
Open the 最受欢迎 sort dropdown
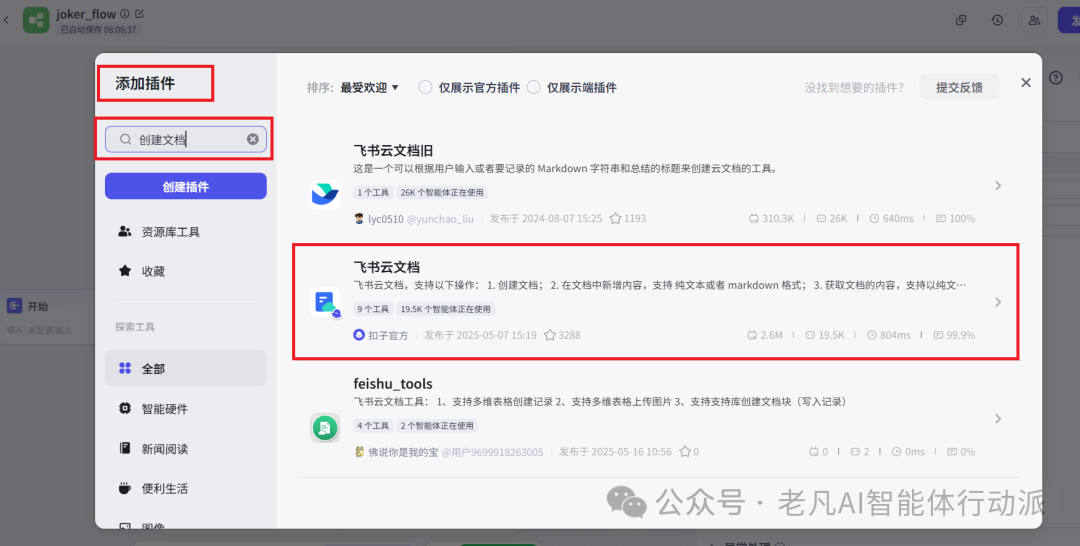[x=370, y=87]
